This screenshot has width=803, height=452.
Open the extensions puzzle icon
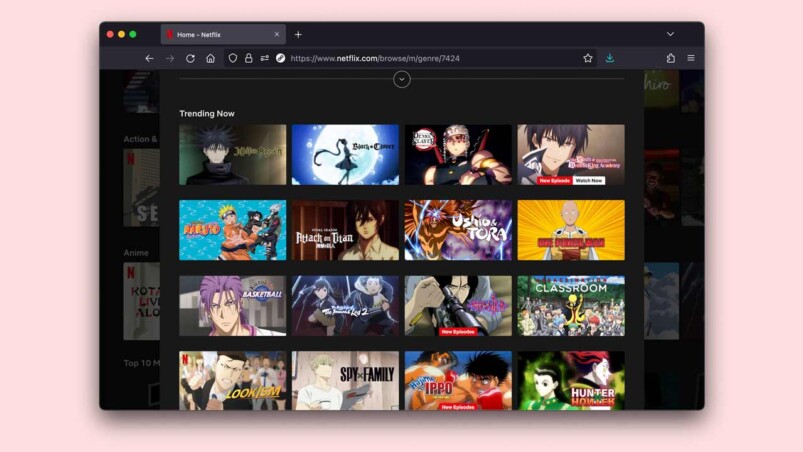coord(670,58)
